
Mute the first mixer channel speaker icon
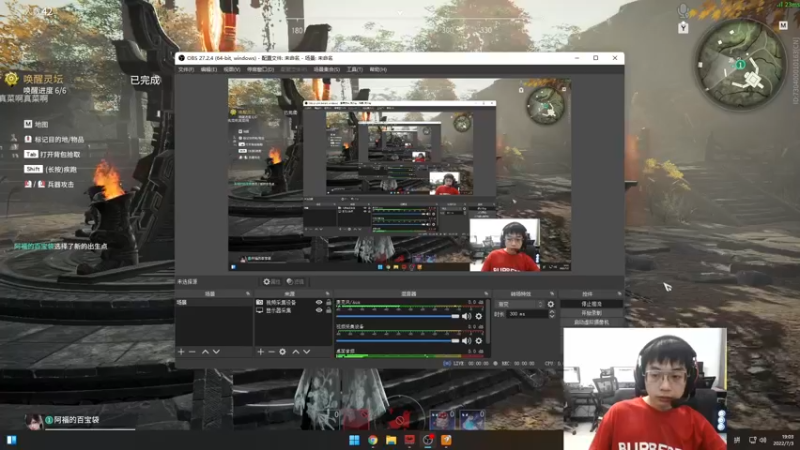pyautogui.click(x=466, y=316)
